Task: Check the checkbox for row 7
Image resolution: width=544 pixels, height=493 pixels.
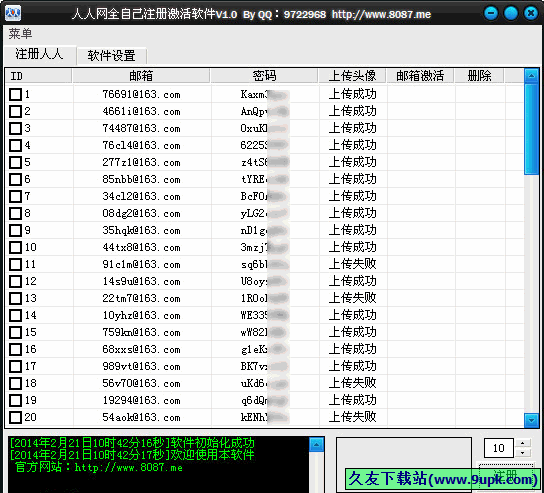Action: point(15,196)
